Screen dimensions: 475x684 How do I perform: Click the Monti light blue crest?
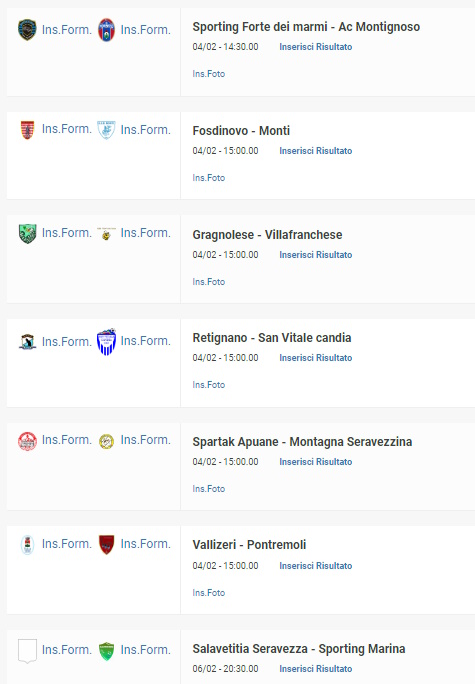click(x=106, y=130)
